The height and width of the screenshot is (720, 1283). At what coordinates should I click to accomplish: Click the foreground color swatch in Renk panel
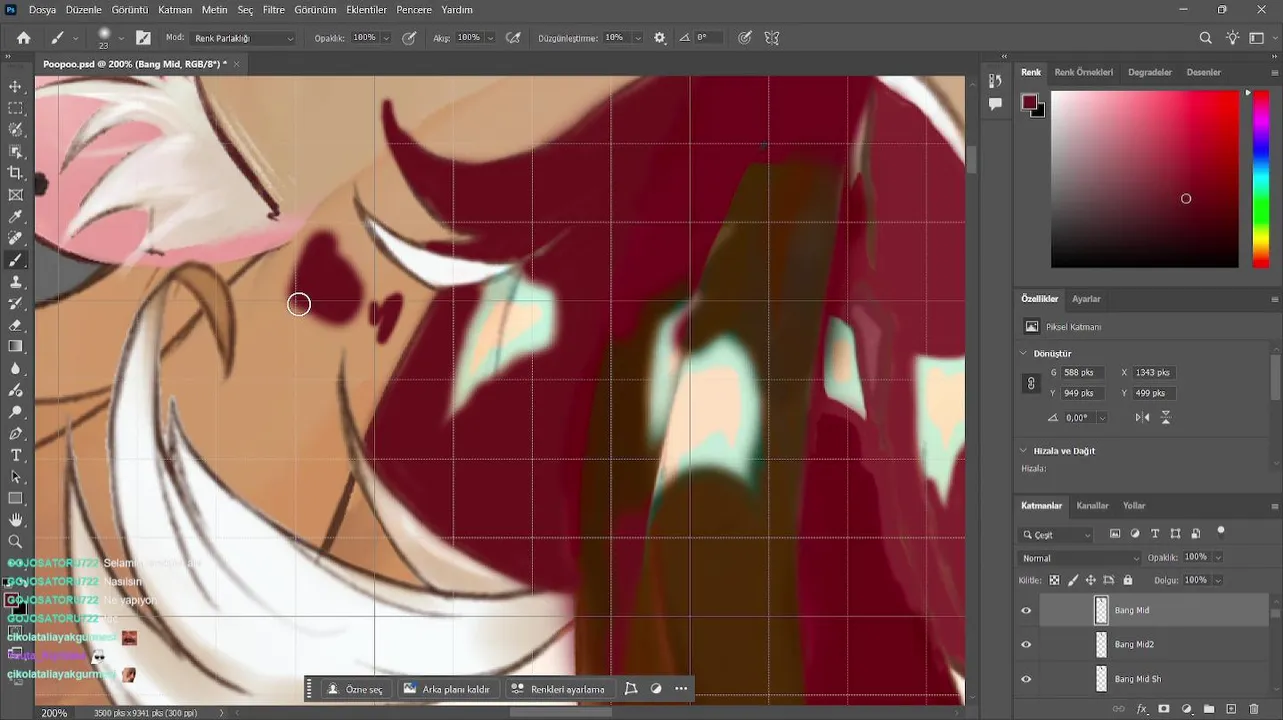pos(1029,101)
